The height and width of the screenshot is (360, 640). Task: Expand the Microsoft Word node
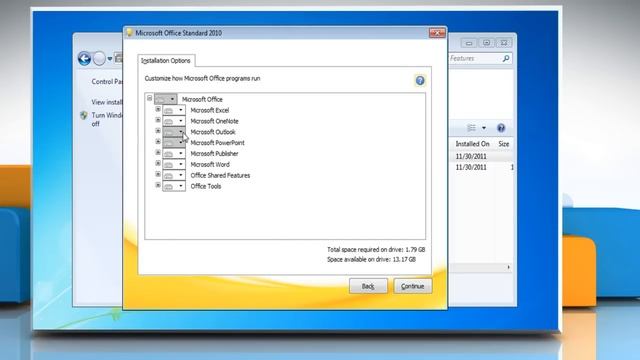(x=158, y=163)
